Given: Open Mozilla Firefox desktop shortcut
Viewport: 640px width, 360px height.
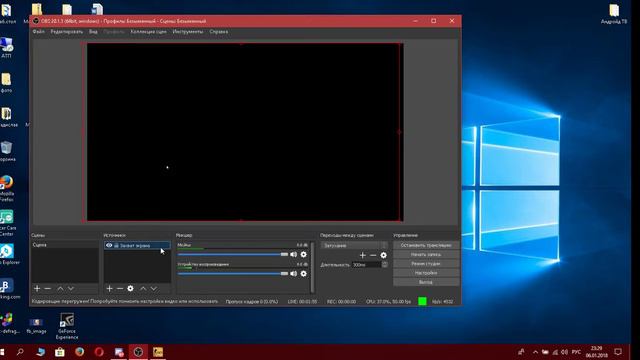Looking at the screenshot, I should [x=6, y=189].
